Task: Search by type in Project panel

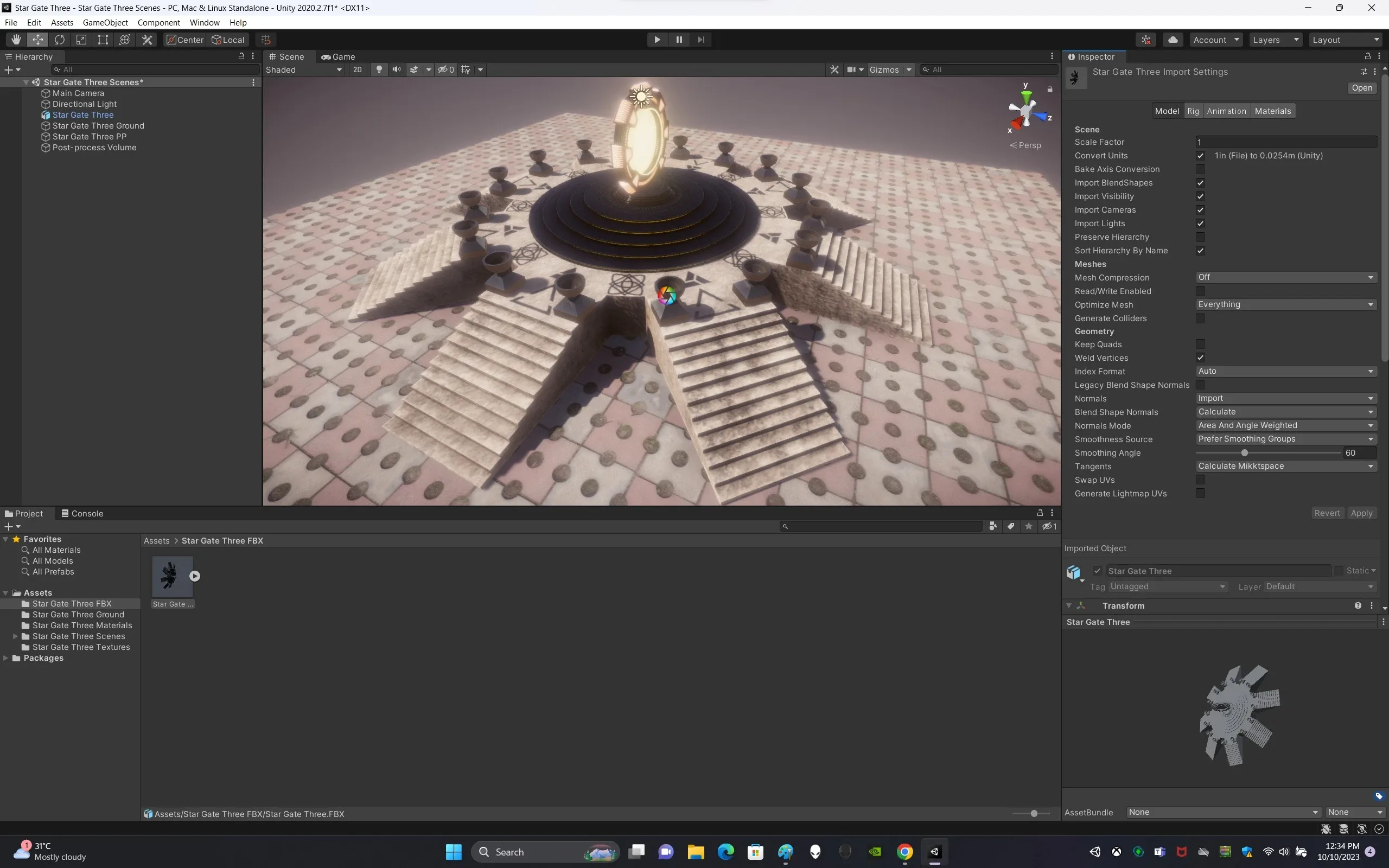Action: 993,526
